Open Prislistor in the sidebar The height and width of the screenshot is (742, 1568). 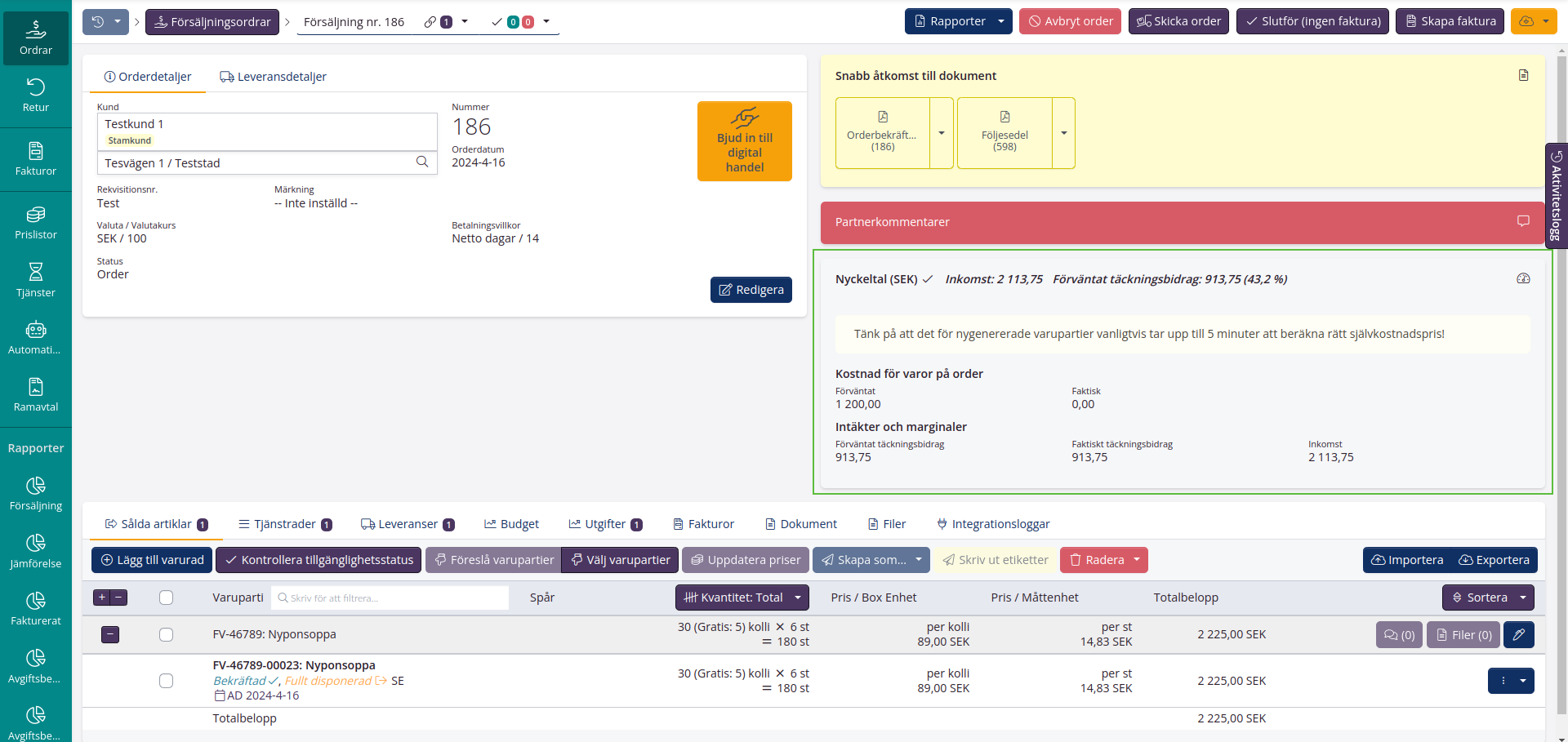36,223
